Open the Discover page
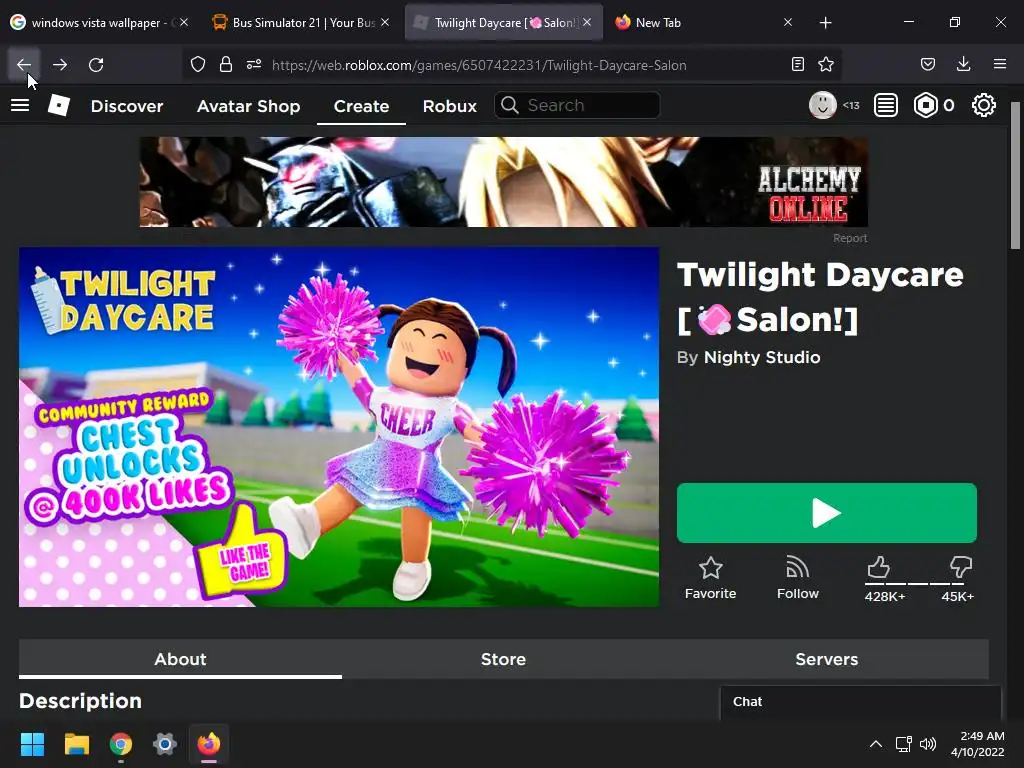Image resolution: width=1024 pixels, height=768 pixels. (x=127, y=106)
